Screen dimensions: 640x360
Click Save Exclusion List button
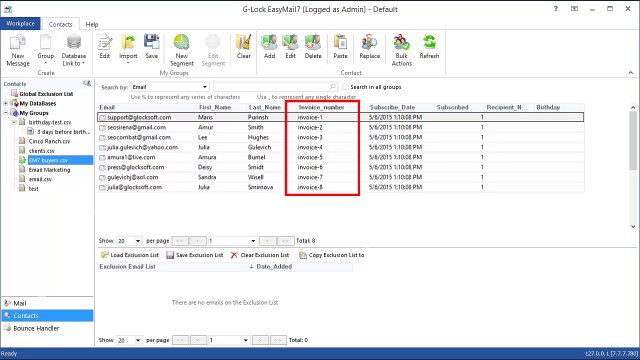pos(195,255)
